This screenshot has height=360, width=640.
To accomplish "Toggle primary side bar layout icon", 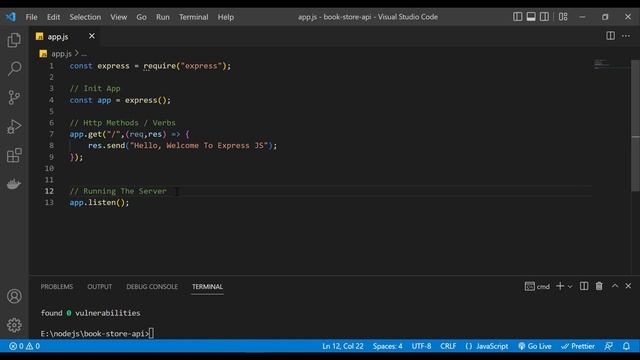I will point(518,17).
